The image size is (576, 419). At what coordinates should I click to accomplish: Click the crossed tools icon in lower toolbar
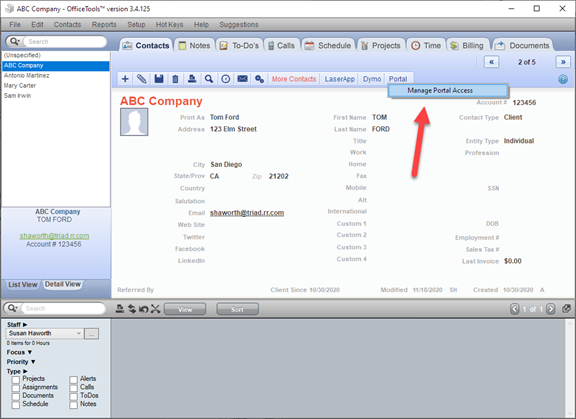click(x=155, y=309)
